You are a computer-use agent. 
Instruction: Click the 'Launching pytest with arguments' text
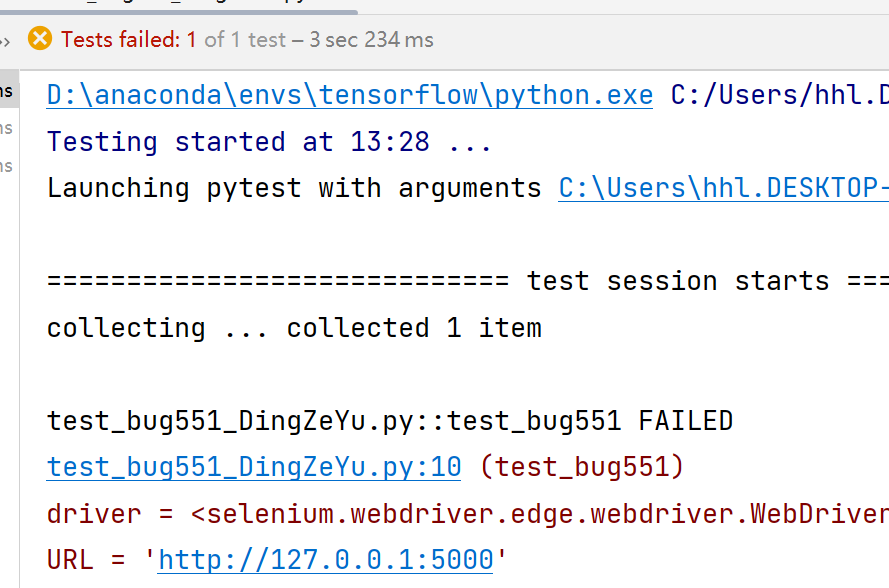293,188
